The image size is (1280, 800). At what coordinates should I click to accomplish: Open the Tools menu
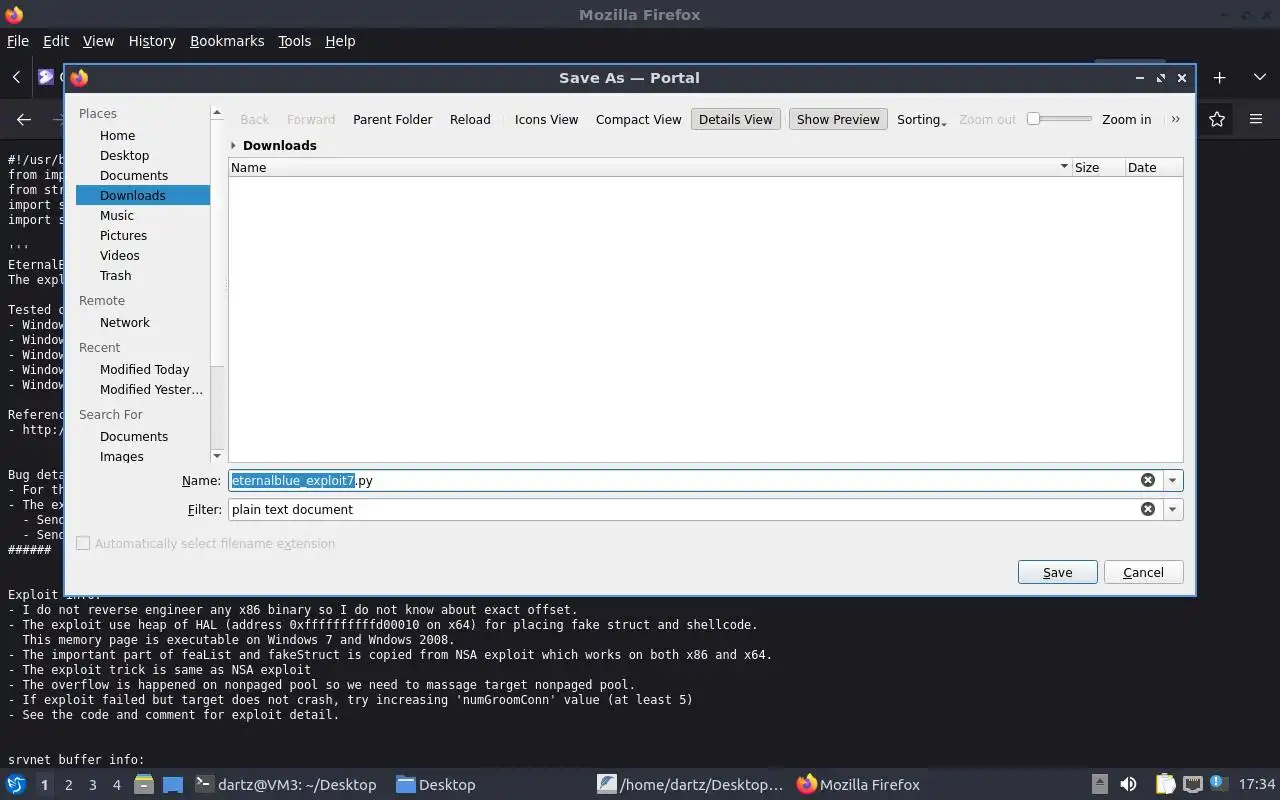(295, 41)
